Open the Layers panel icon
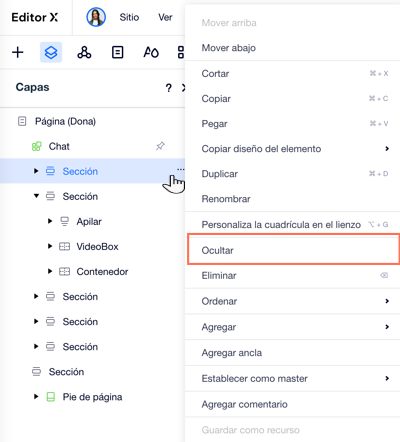The image size is (400, 442). coord(51,52)
